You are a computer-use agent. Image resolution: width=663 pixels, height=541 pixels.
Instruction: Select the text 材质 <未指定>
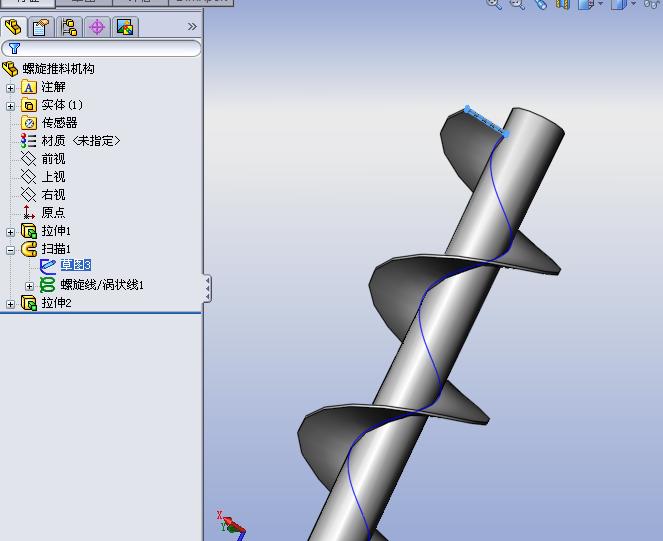pyautogui.click(x=81, y=141)
